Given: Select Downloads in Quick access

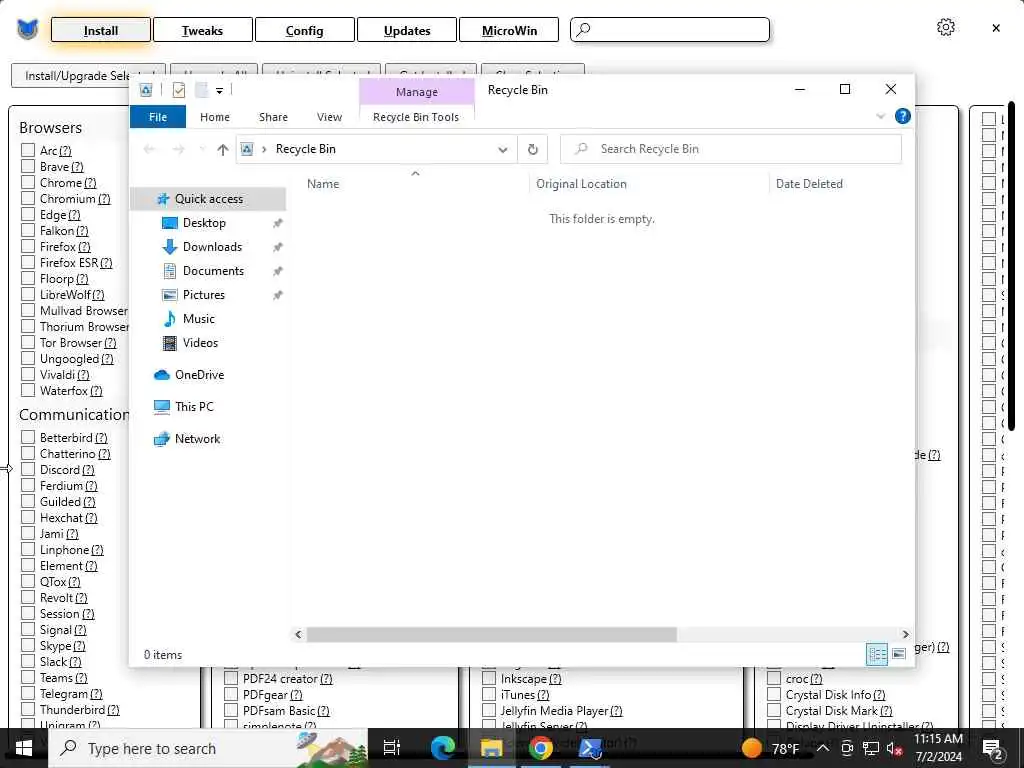Looking at the screenshot, I should click(212, 247).
